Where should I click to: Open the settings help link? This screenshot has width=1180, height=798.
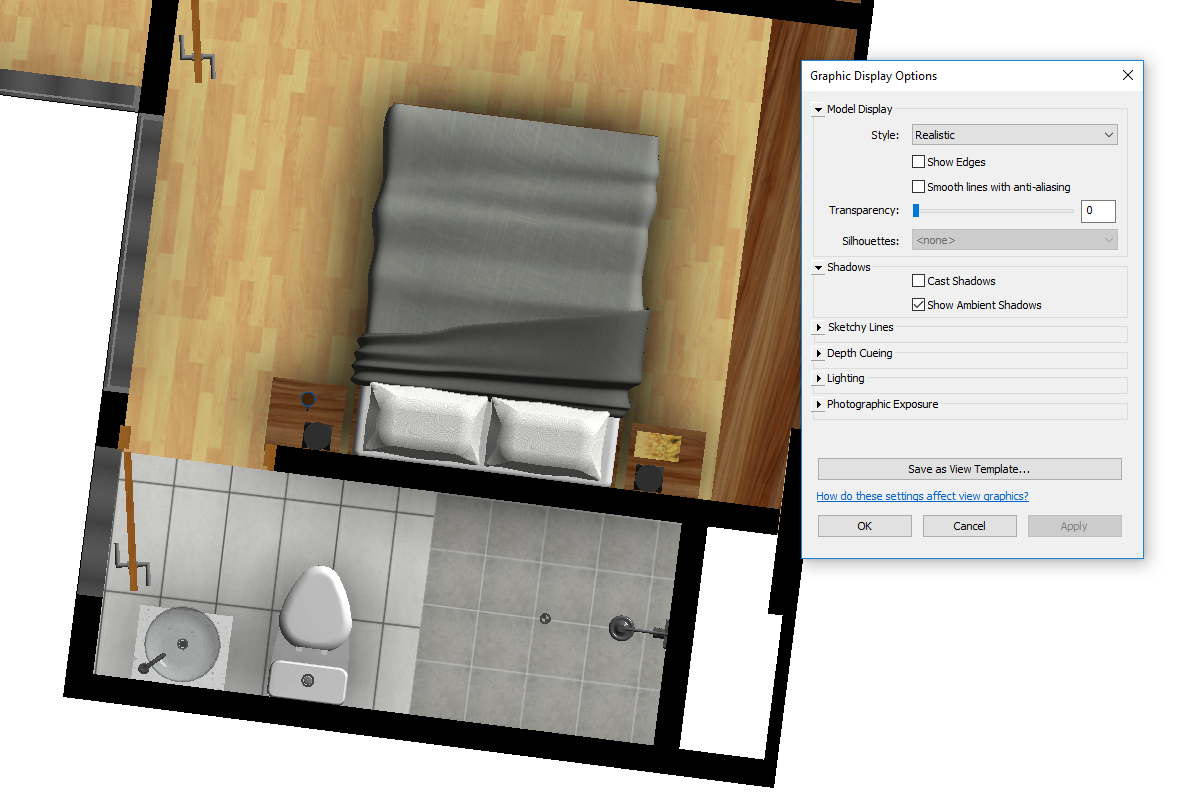921,496
